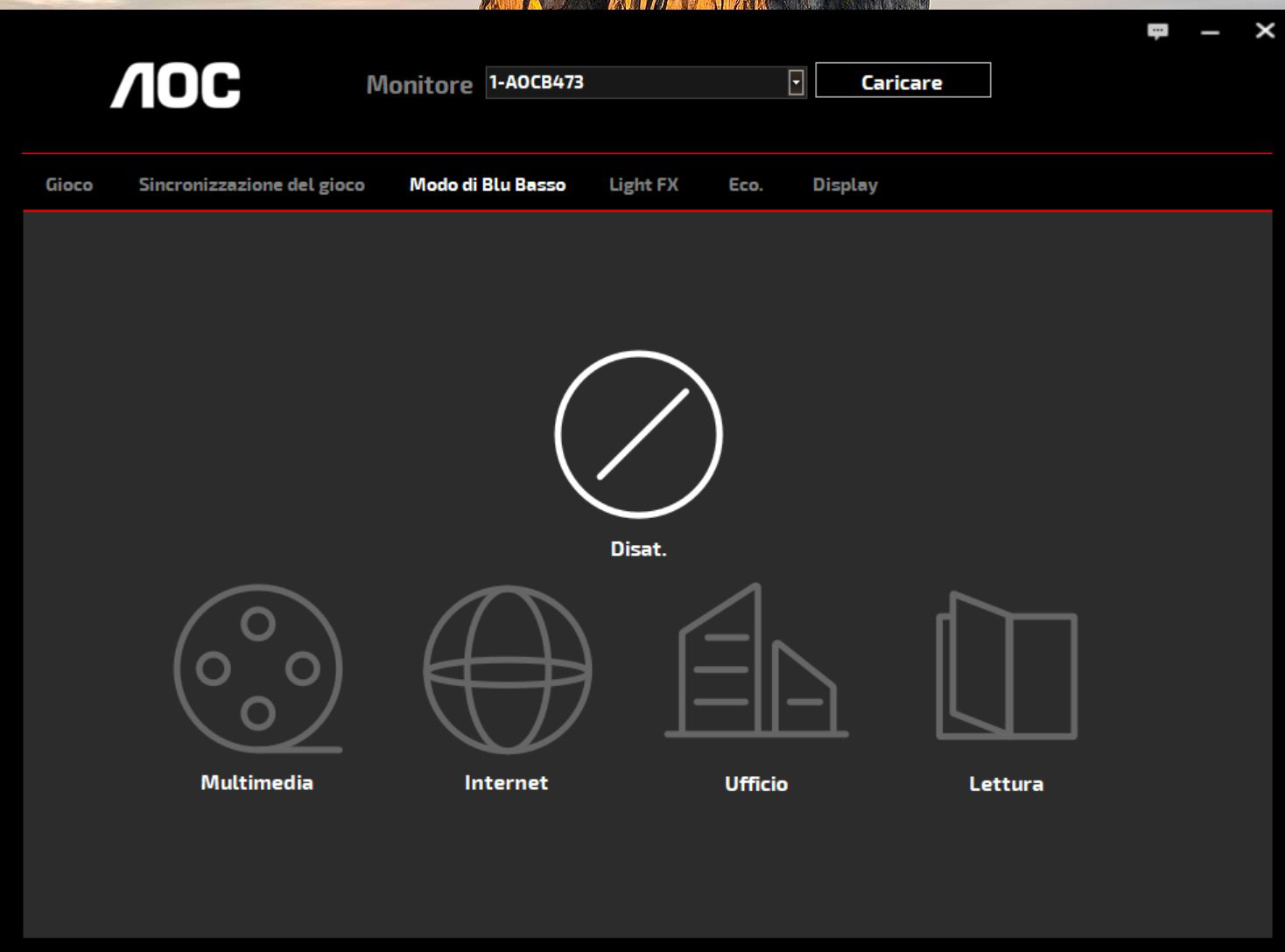Minimize the AOC window
The image size is (1285, 952).
click(1211, 32)
